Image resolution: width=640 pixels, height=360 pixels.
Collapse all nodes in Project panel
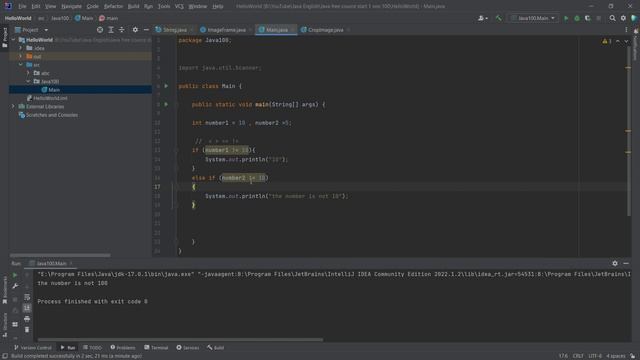click(x=122, y=30)
